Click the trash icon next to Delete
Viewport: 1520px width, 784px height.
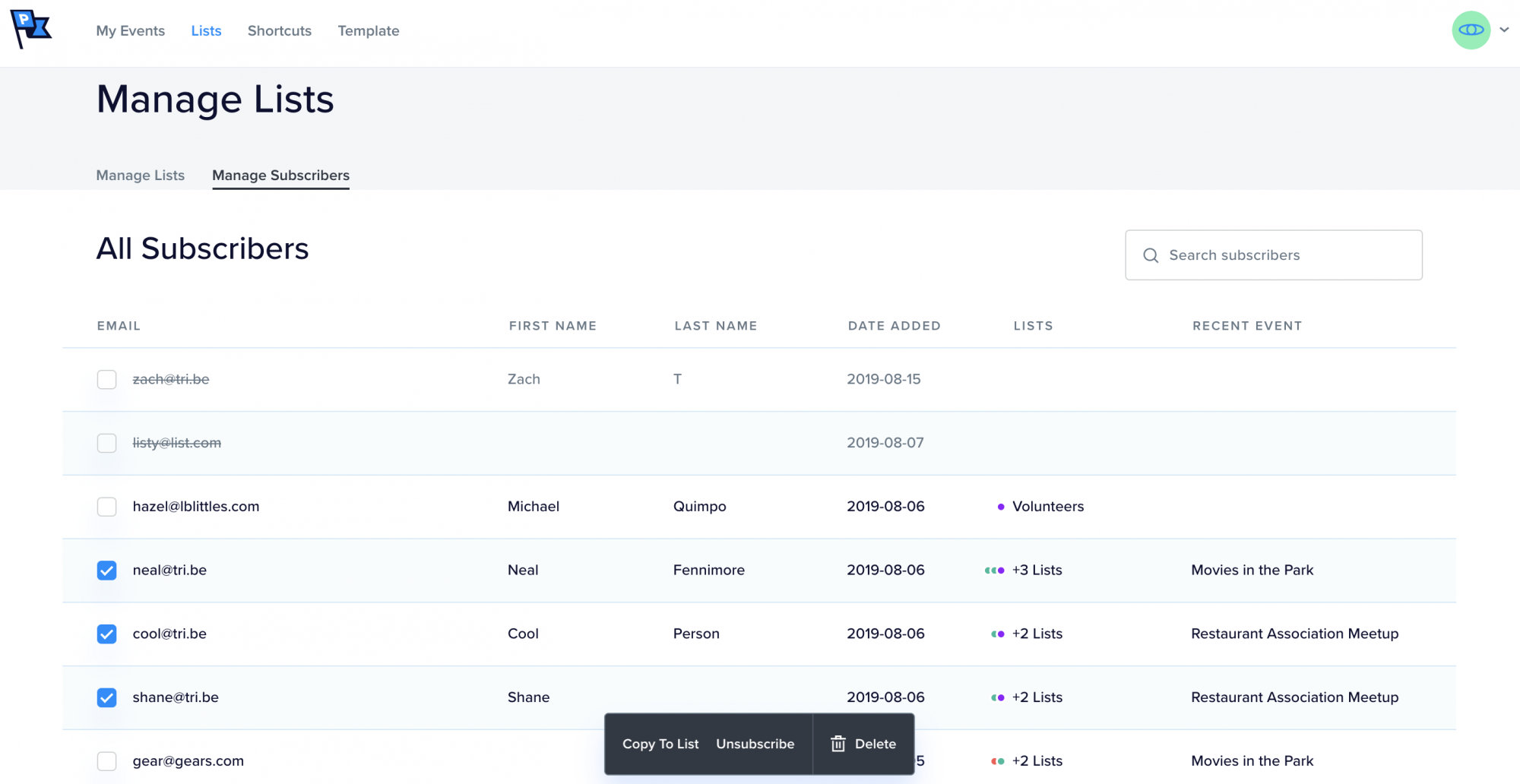click(x=838, y=744)
